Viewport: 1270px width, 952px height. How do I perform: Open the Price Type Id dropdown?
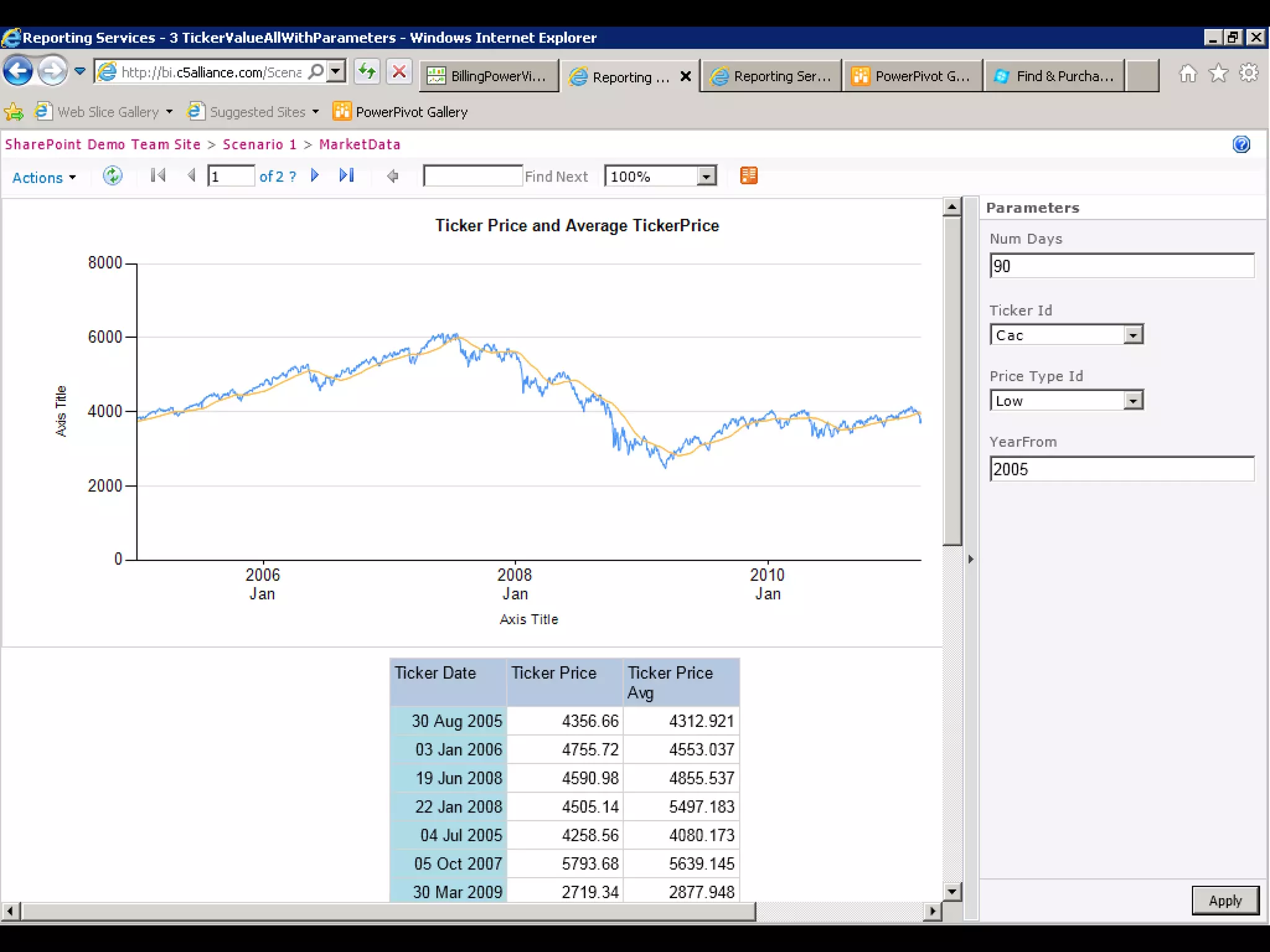(x=1133, y=401)
